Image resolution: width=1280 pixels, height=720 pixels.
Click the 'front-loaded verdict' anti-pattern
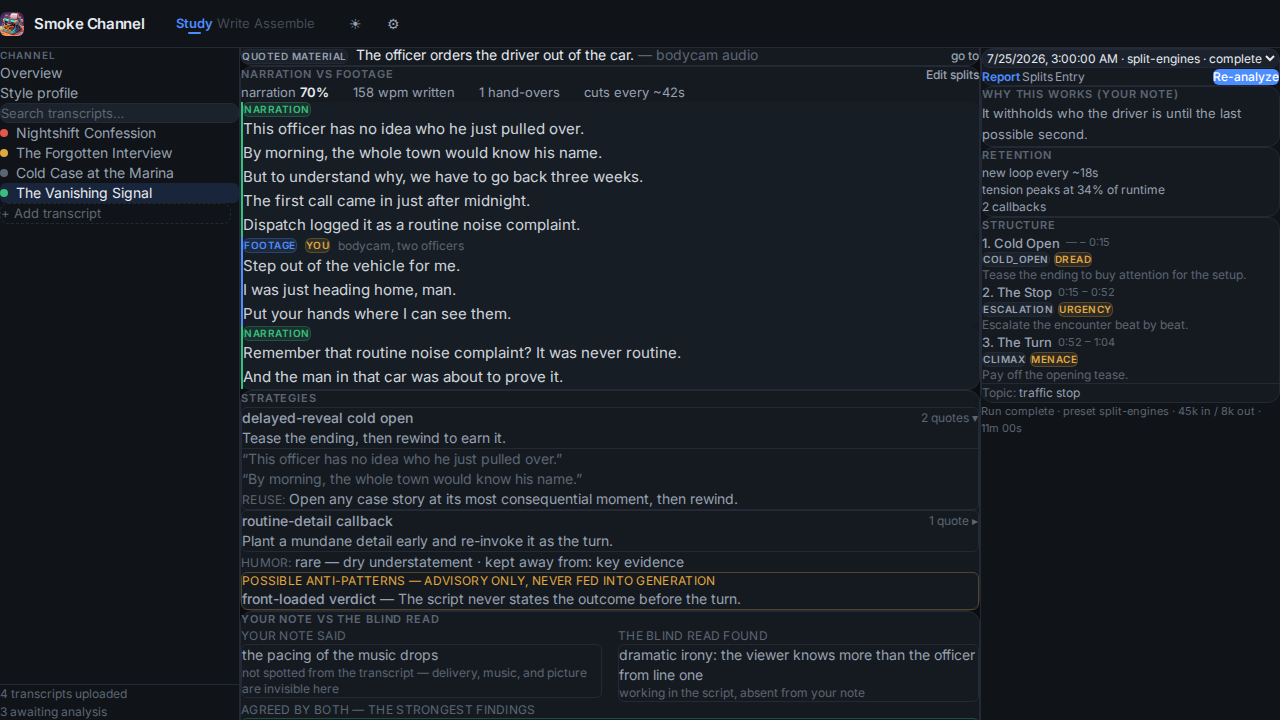click(308, 599)
